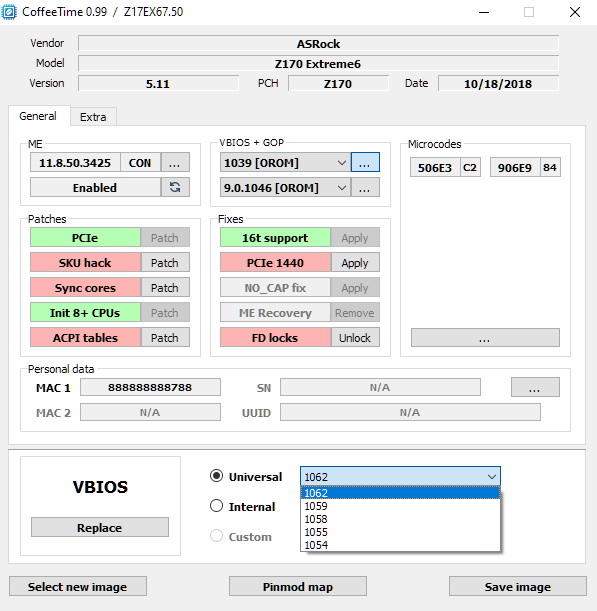Image resolution: width=597 pixels, height=611 pixels.
Task: Click ME version 11.8.50.3425
Action: point(75,162)
